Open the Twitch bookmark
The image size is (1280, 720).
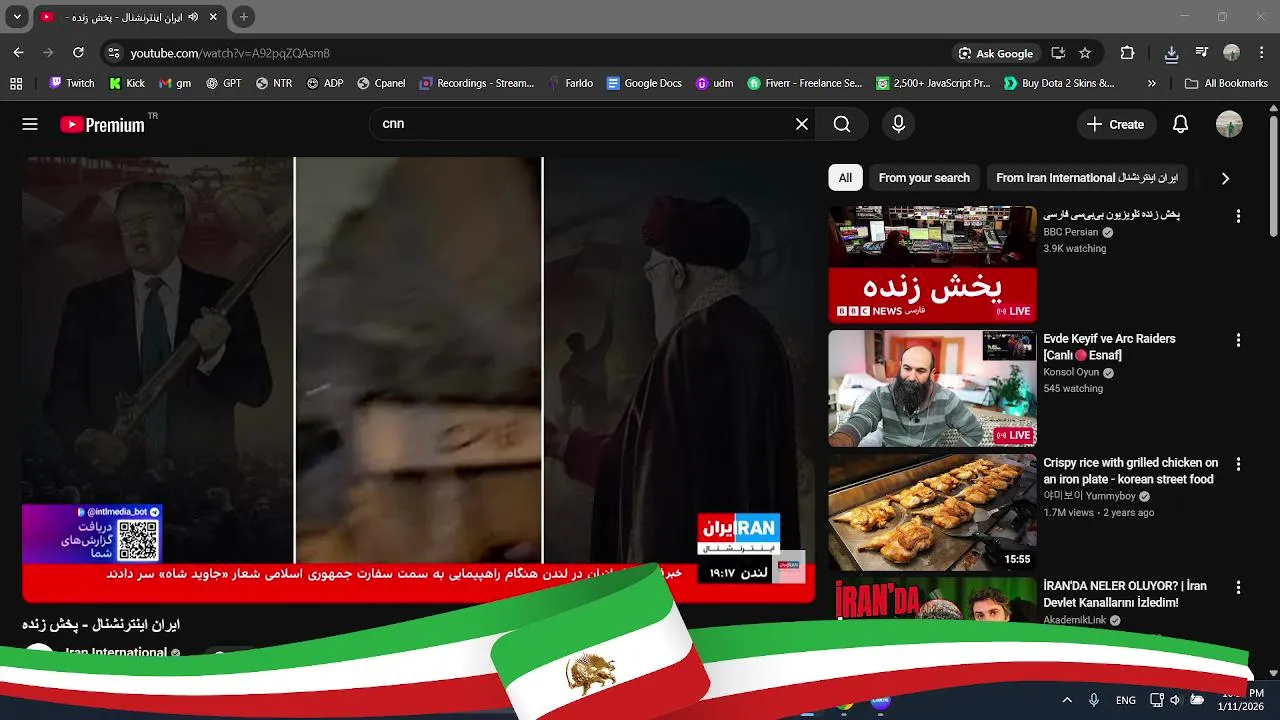pyautogui.click(x=72, y=83)
